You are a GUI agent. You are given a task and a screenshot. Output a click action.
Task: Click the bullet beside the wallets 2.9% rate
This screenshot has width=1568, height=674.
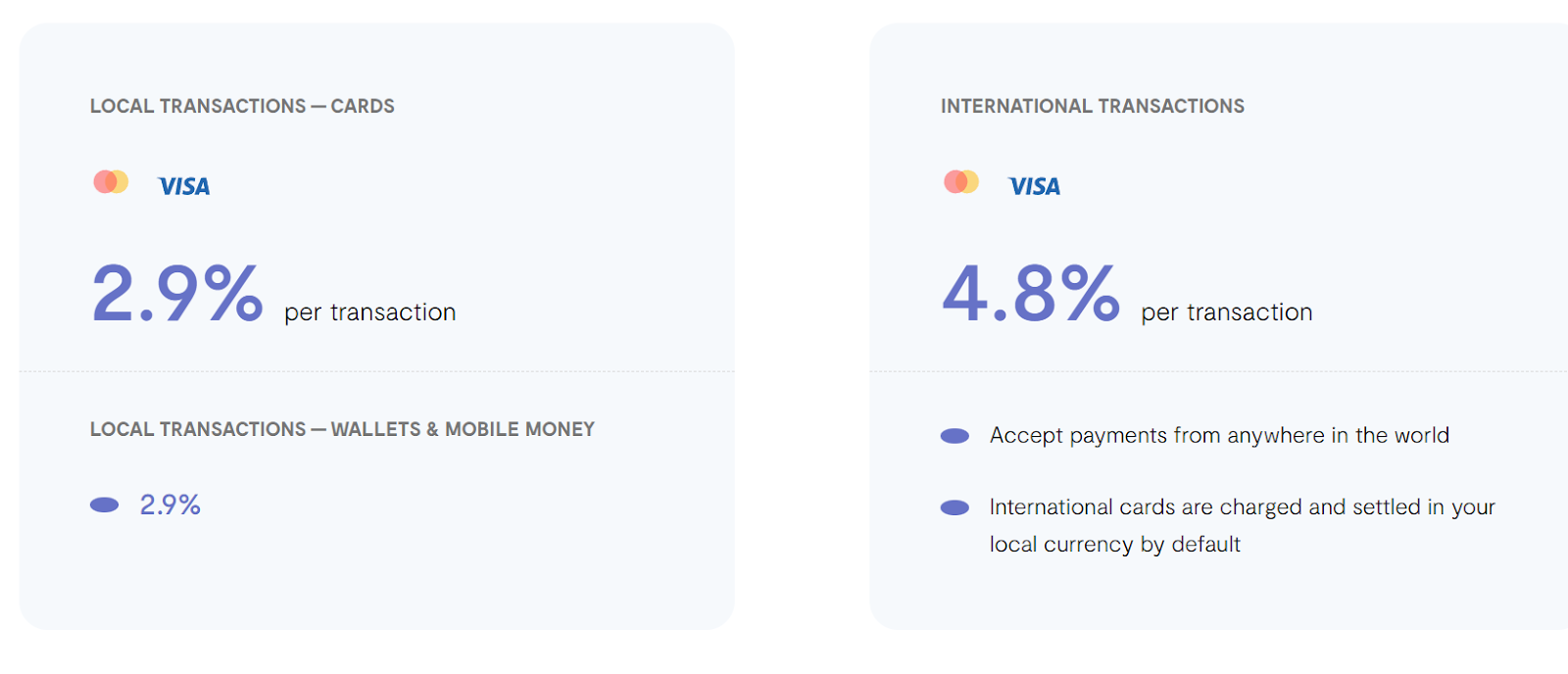coord(104,505)
